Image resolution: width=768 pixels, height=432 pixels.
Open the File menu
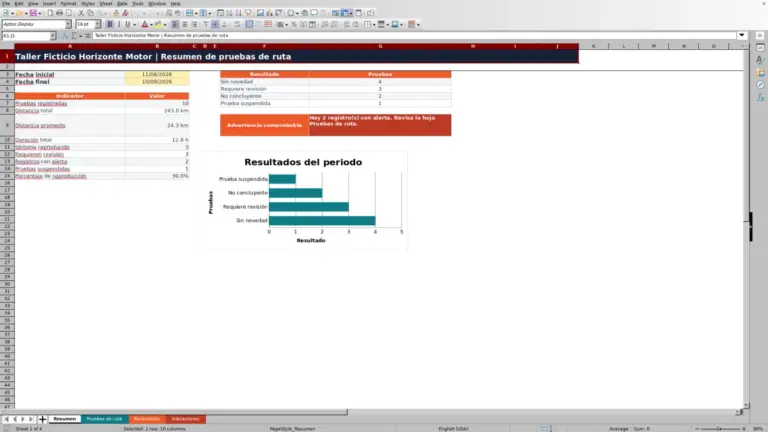coord(6,3)
